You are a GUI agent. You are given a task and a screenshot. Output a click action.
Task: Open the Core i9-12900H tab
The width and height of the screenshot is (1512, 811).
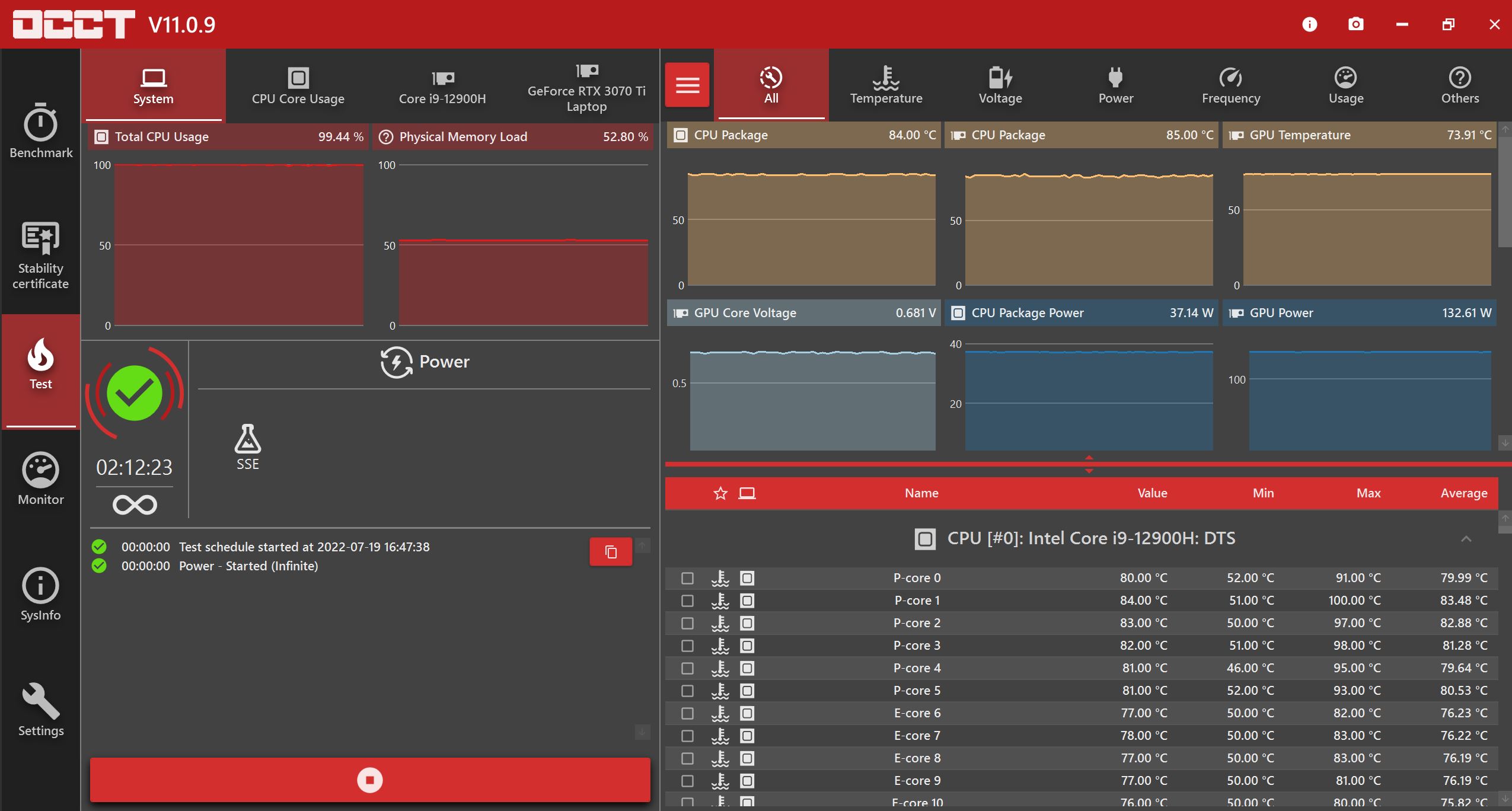click(x=442, y=86)
